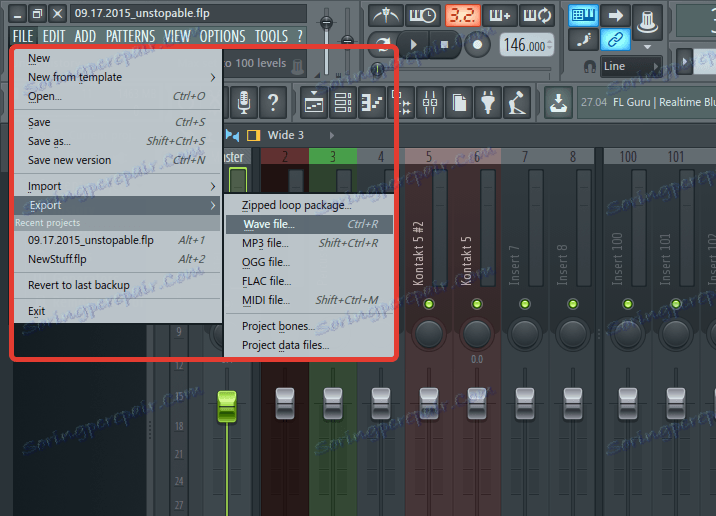Screen dimensions: 716x516
Task: Open the piano roll view icon
Action: coord(372,102)
